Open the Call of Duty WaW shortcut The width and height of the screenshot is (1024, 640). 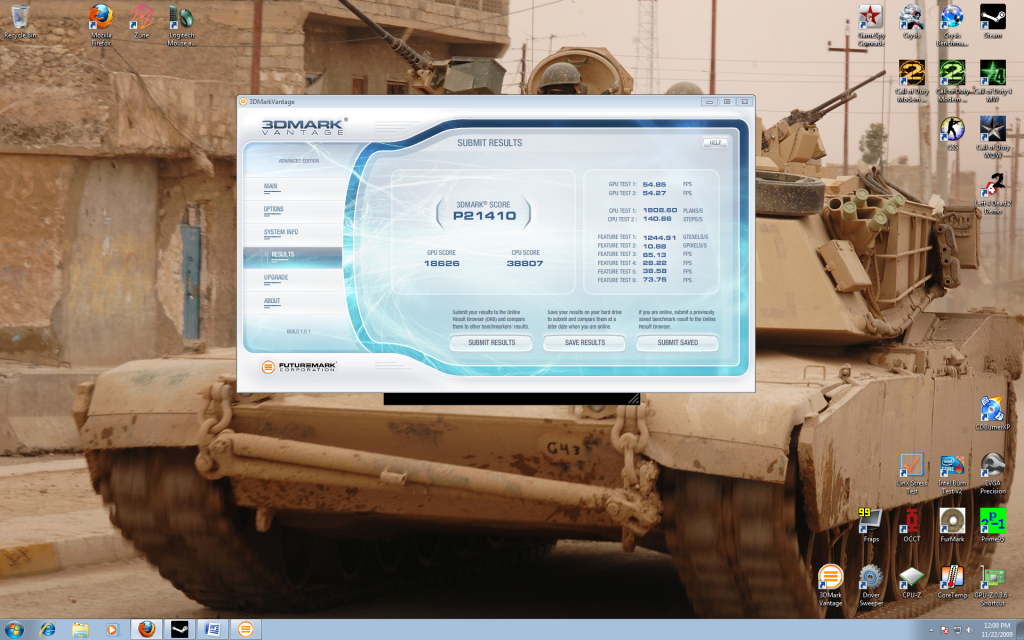[993, 137]
